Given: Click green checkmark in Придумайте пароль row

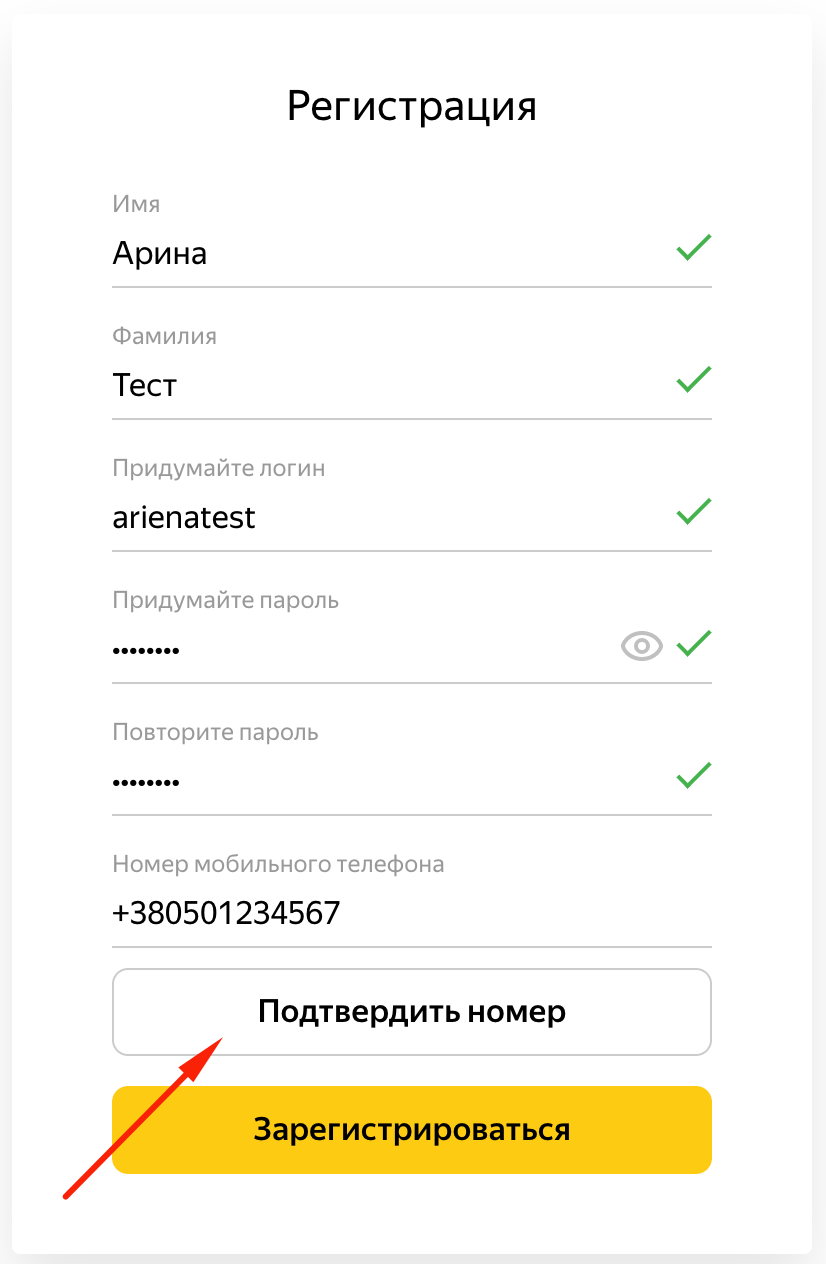Looking at the screenshot, I should [x=693, y=643].
